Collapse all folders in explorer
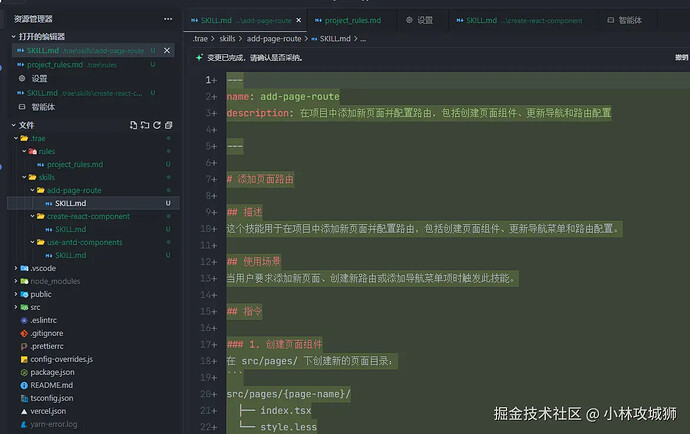The height and width of the screenshot is (434, 690). point(168,125)
